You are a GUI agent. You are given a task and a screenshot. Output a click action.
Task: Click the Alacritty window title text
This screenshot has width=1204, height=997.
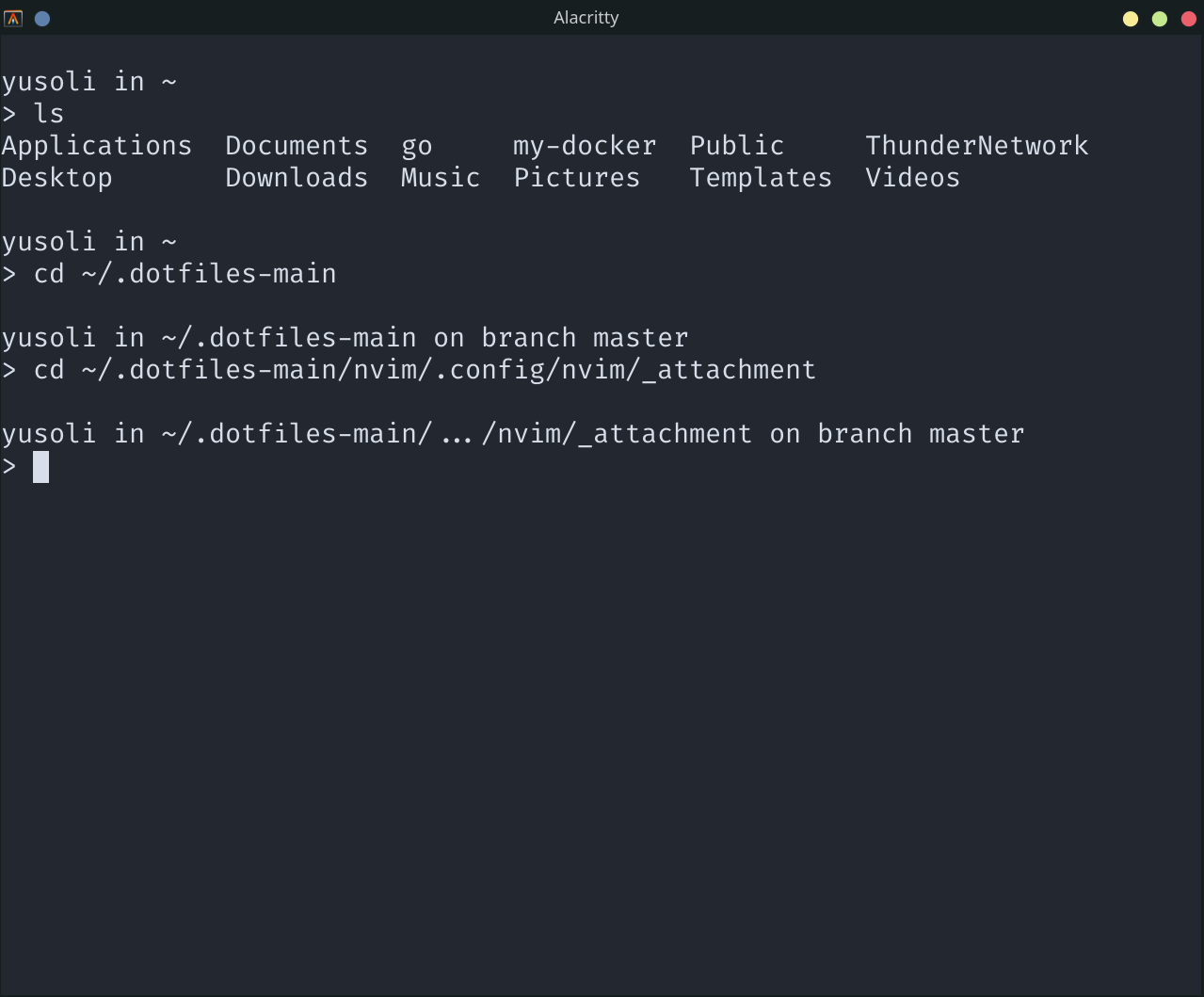(x=586, y=18)
